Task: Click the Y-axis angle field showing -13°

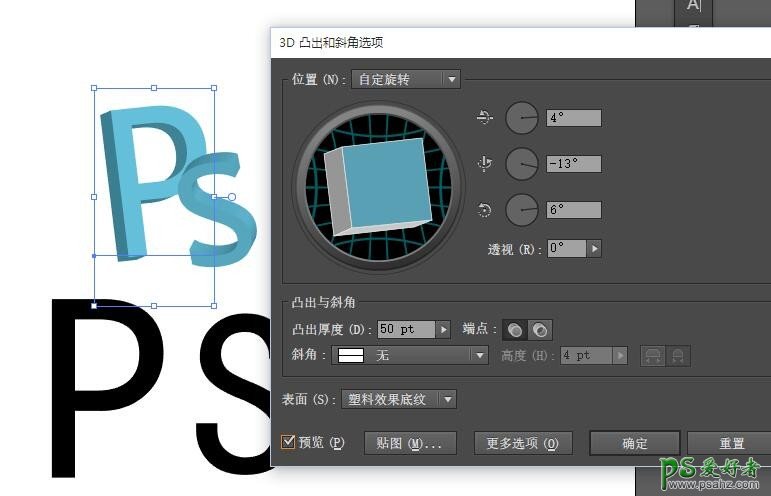Action: click(x=574, y=164)
